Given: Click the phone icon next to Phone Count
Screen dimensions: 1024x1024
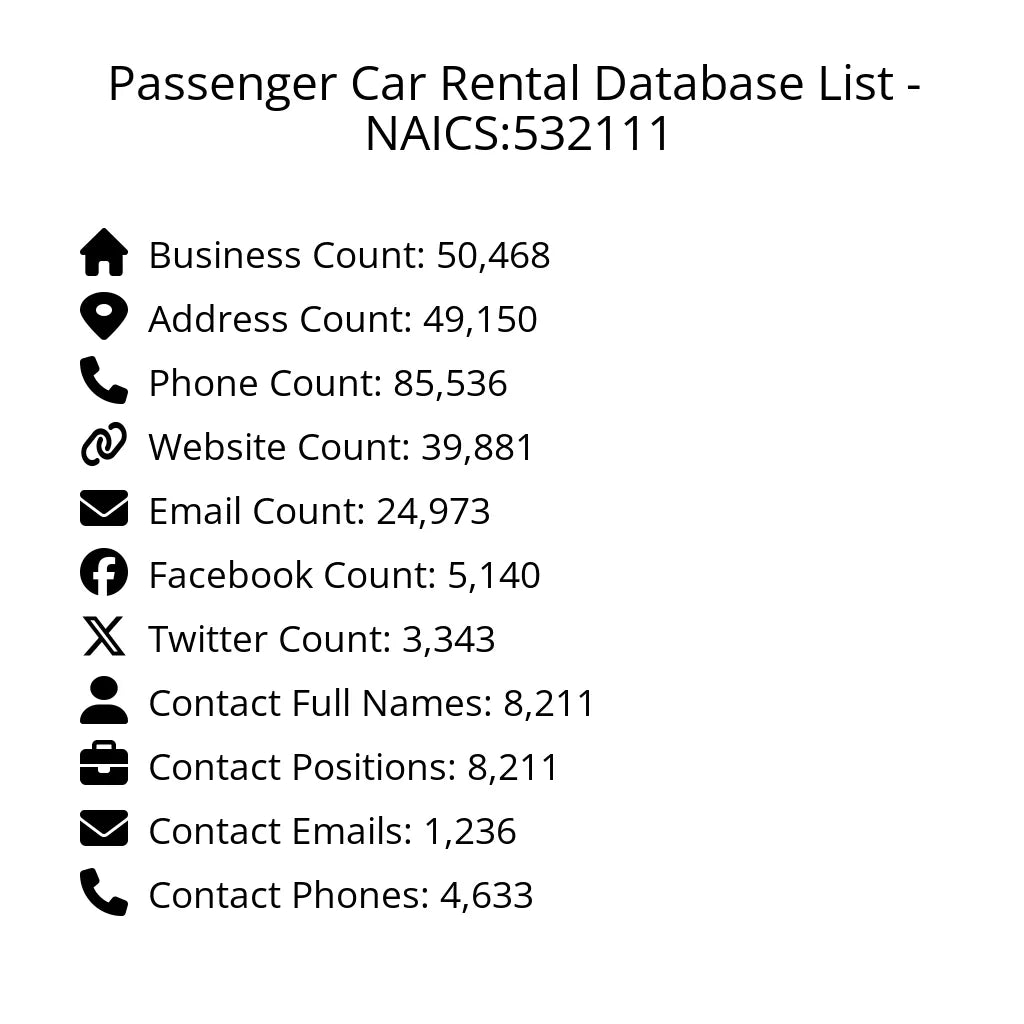Looking at the screenshot, I should tap(104, 381).
